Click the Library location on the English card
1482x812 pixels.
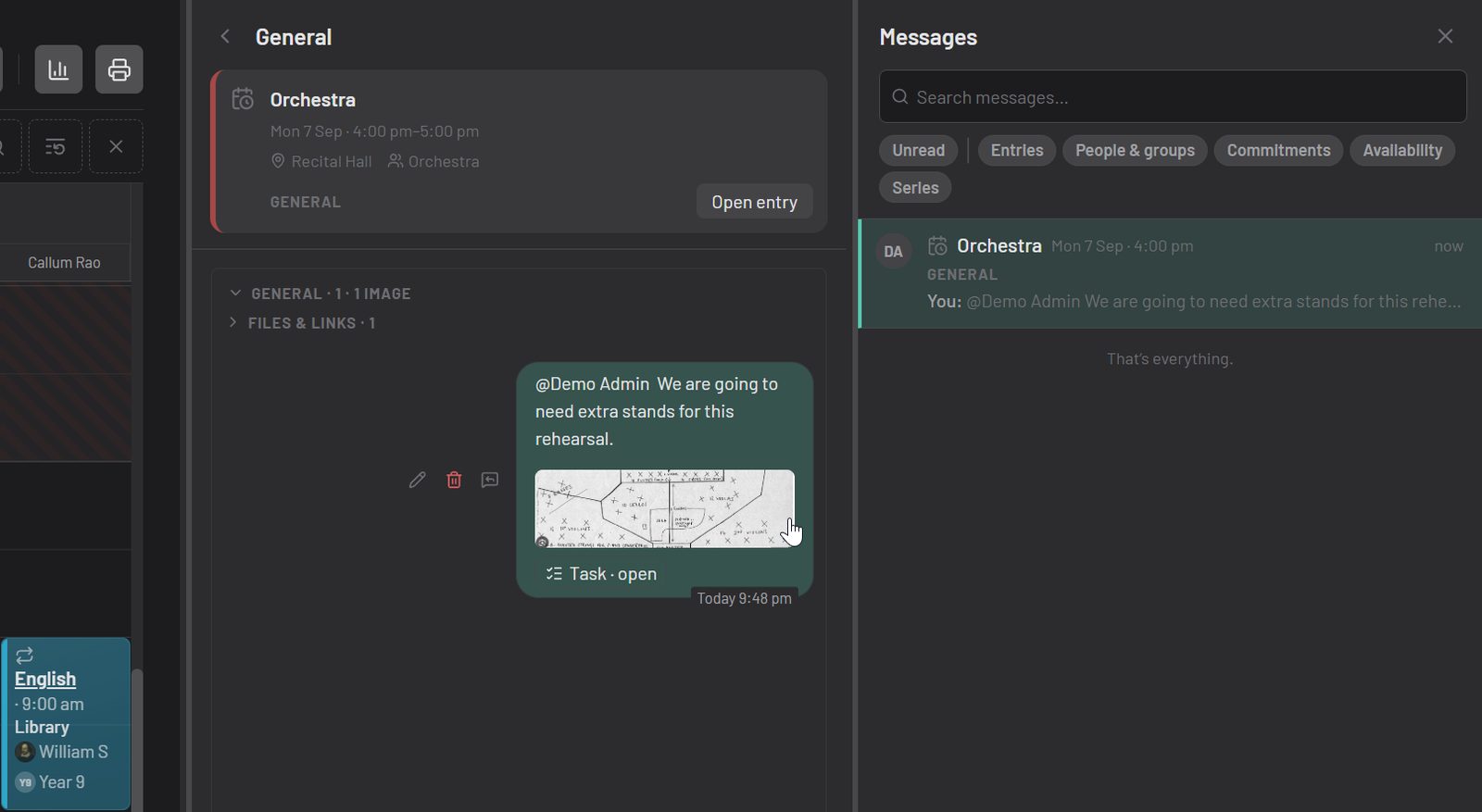tap(42, 728)
